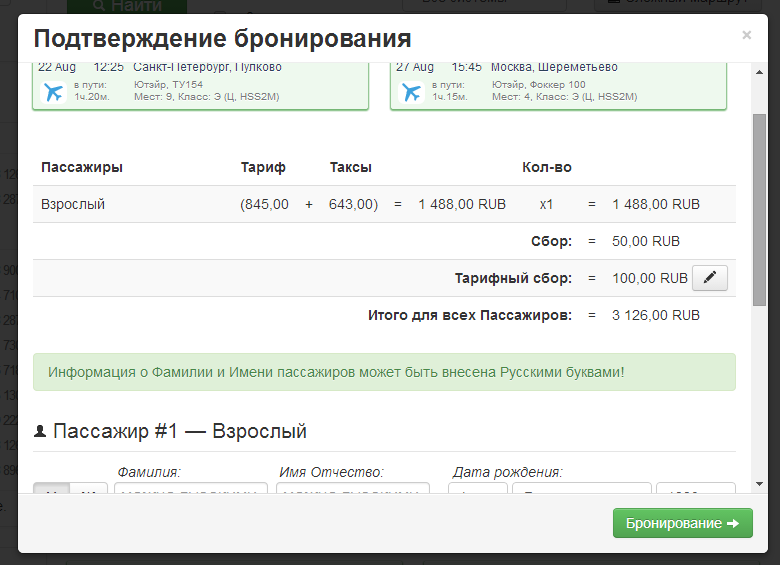Image resolution: width=780 pixels, height=565 pixels.
Task: Click the Дата рождения field label
Action: pyautogui.click(x=507, y=472)
